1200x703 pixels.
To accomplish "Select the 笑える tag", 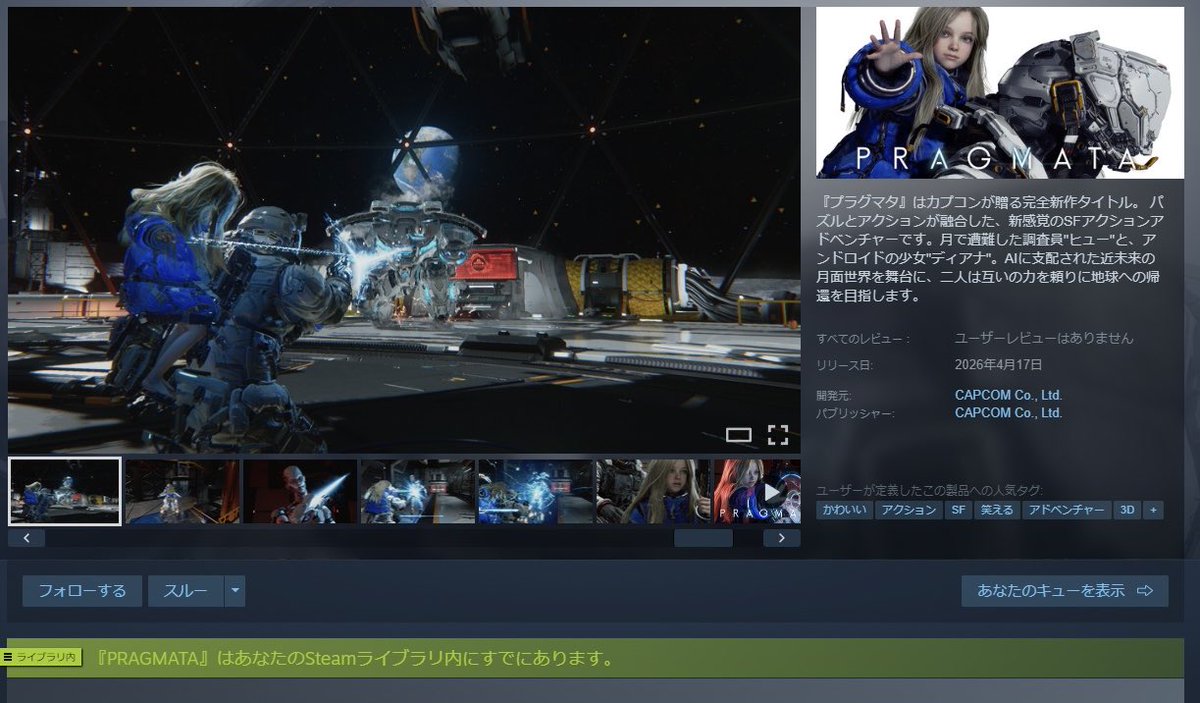I will (x=997, y=510).
